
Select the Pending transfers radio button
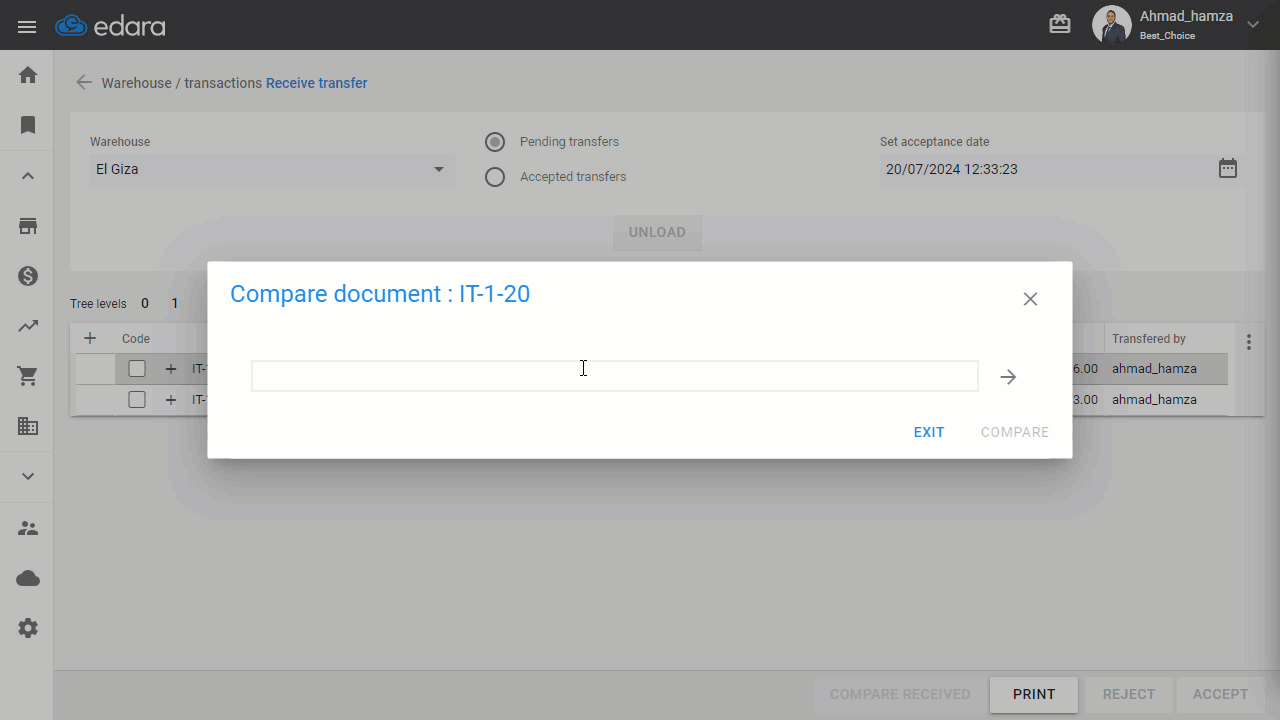tap(495, 142)
